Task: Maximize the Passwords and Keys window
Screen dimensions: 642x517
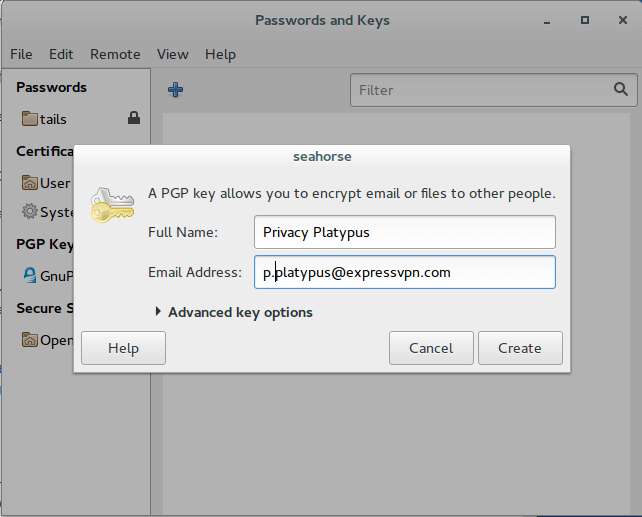Action: (x=585, y=20)
